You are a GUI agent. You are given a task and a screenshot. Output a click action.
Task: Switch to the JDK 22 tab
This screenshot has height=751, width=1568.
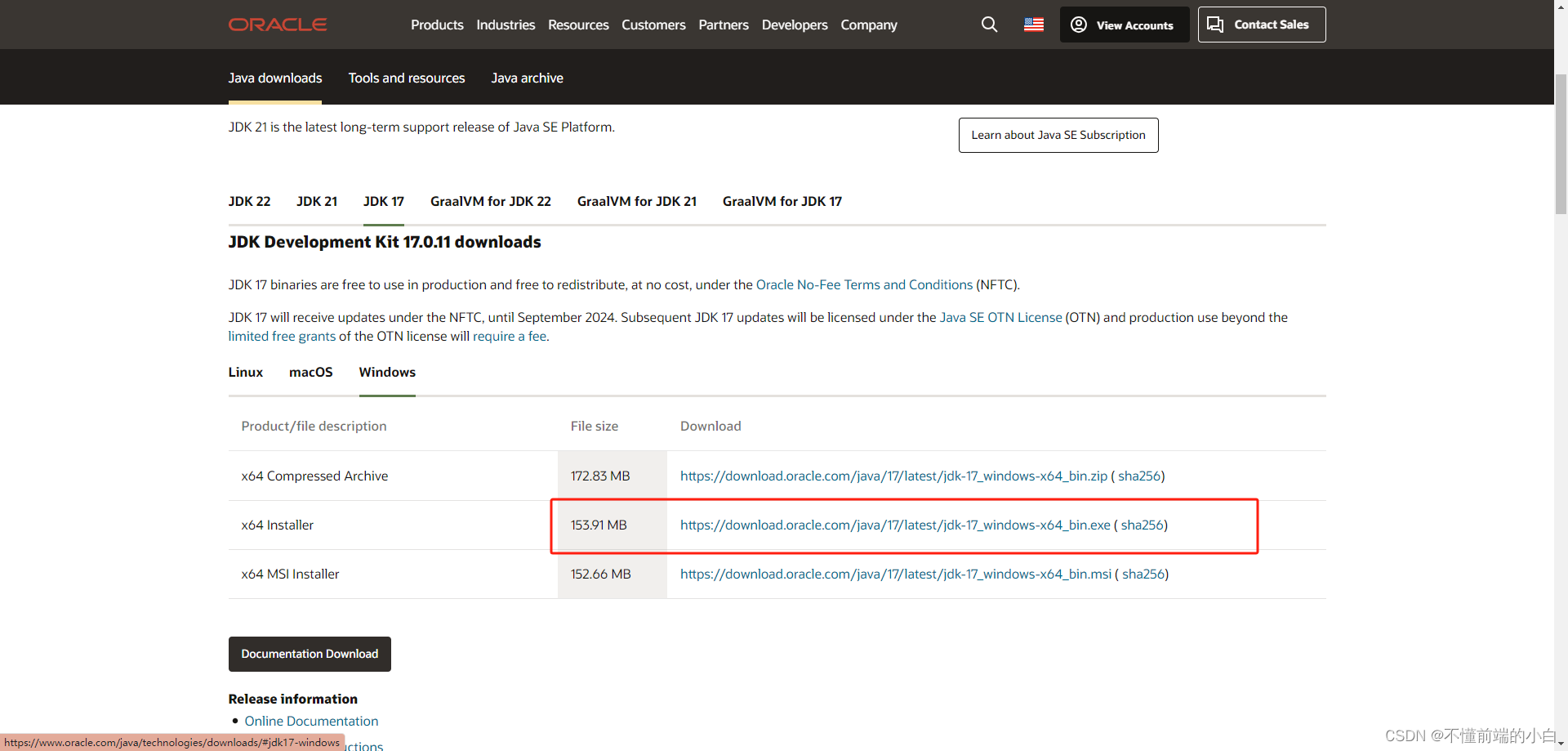click(x=249, y=201)
